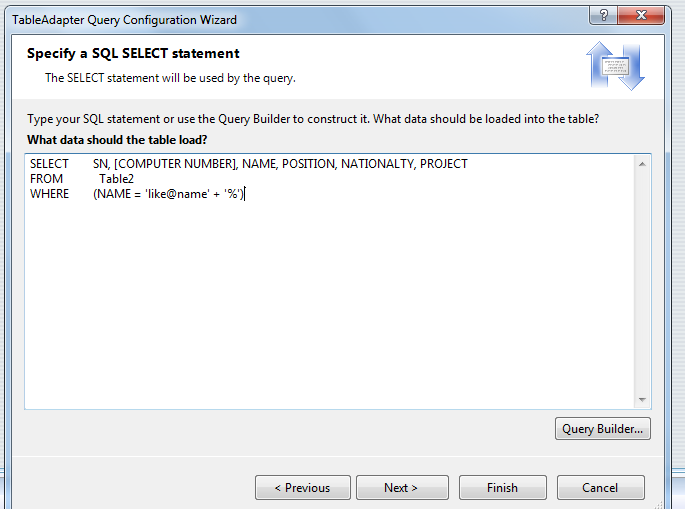Click the PROJECT column in the SELECT list
The image size is (685, 509).
coord(443,164)
